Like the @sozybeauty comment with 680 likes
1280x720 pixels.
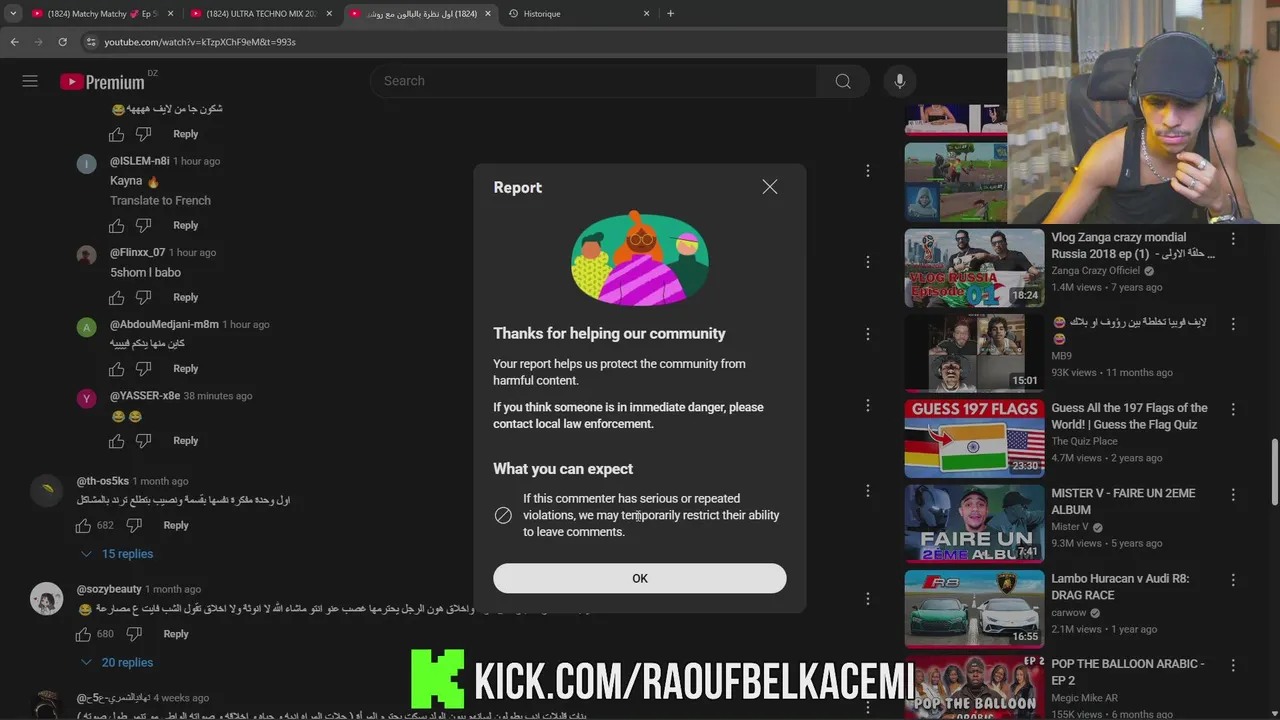point(85,634)
